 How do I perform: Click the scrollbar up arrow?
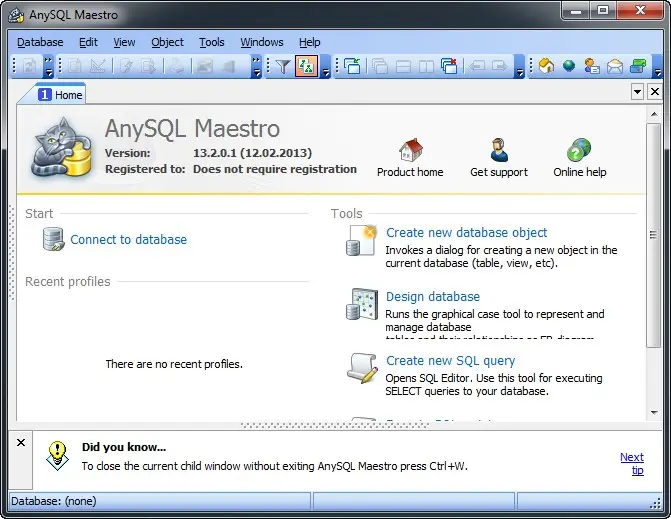654,114
